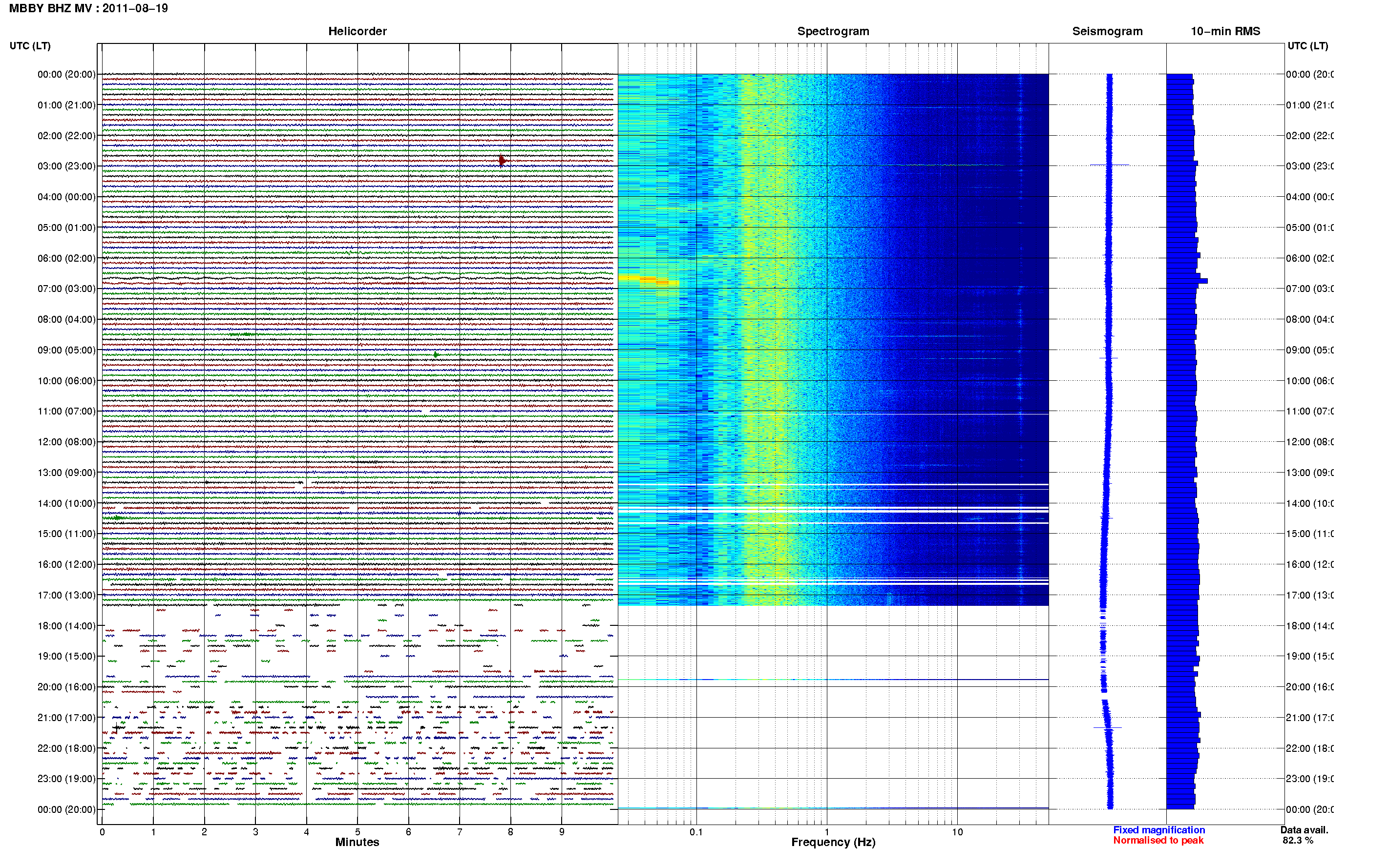Viewport: 1389px width, 868px height.
Task: Click the '1' frequency tick label
Action: 827,832
